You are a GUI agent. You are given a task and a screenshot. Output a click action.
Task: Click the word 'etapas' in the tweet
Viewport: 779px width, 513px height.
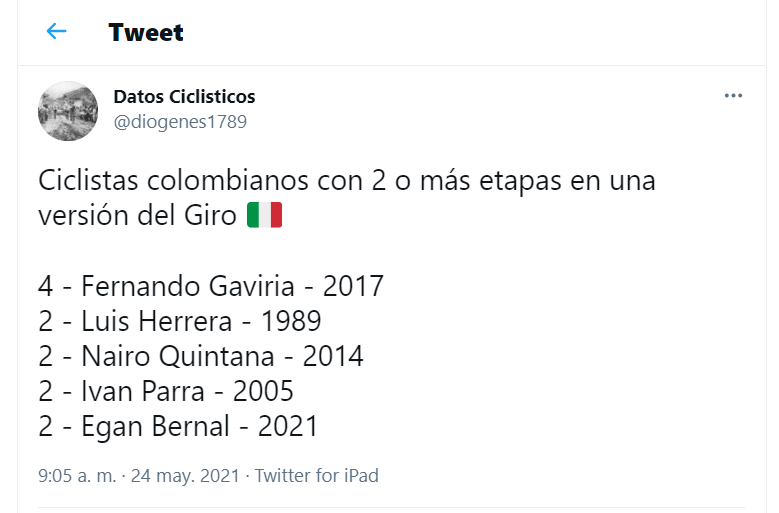click(x=520, y=181)
